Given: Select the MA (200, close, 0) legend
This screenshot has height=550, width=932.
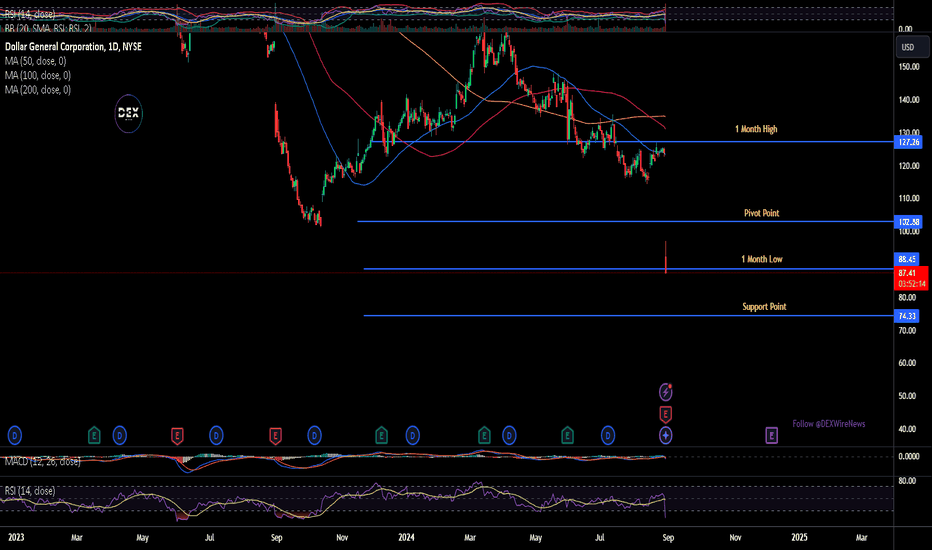Looking at the screenshot, I should tap(38, 90).
